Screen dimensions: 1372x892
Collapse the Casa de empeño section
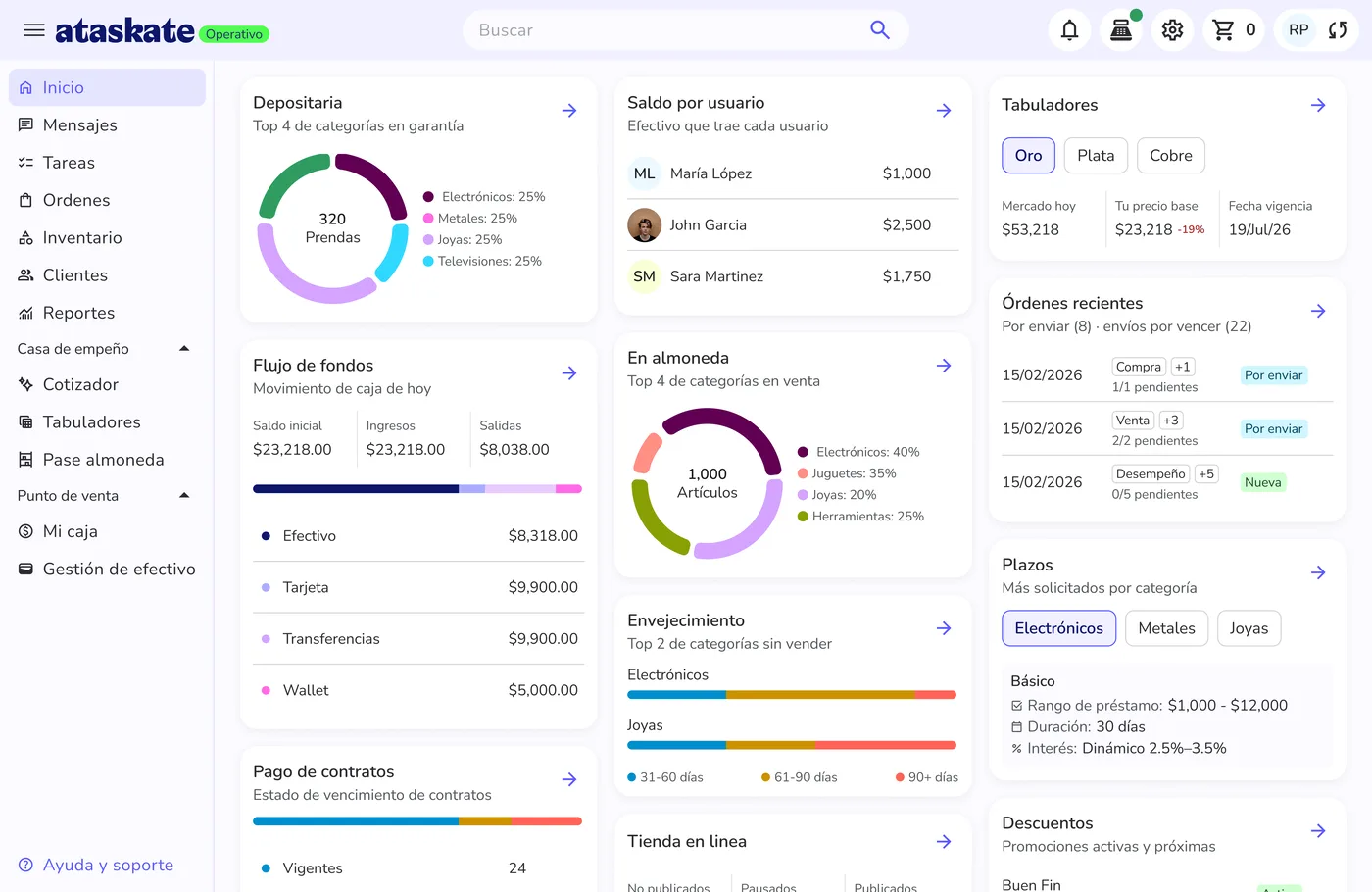(x=184, y=349)
